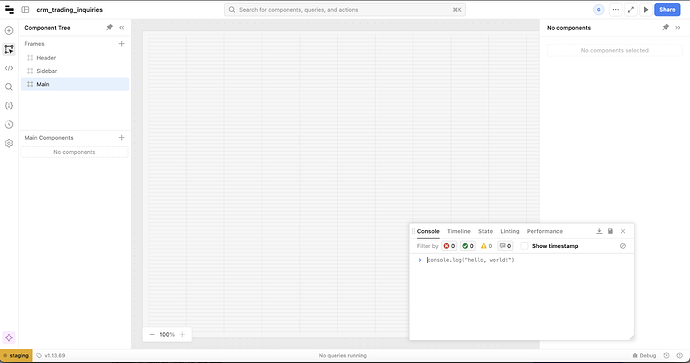Image resolution: width=690 pixels, height=363 pixels.
Task: Download the console logs
Action: point(599,231)
